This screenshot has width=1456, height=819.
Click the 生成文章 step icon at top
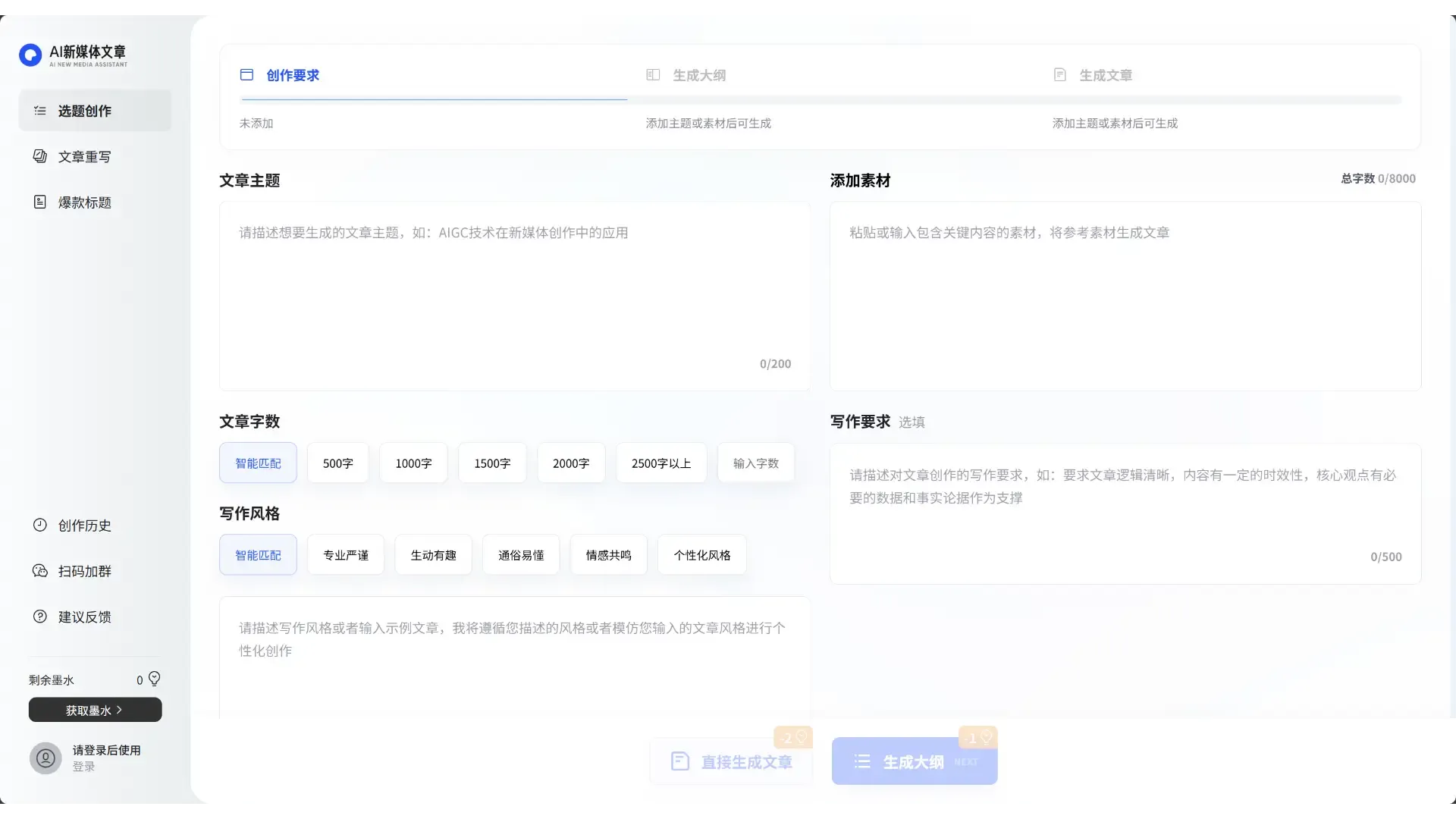1060,74
